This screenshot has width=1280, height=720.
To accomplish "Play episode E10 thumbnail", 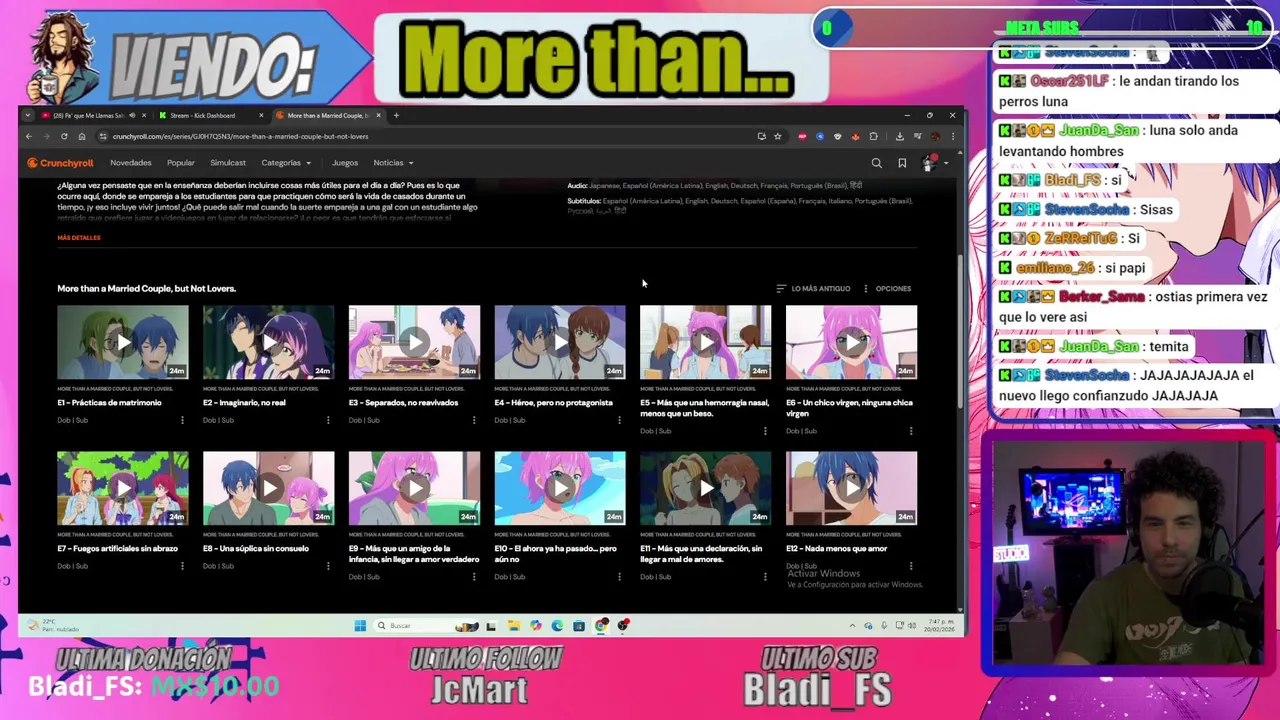I will (x=560, y=488).
